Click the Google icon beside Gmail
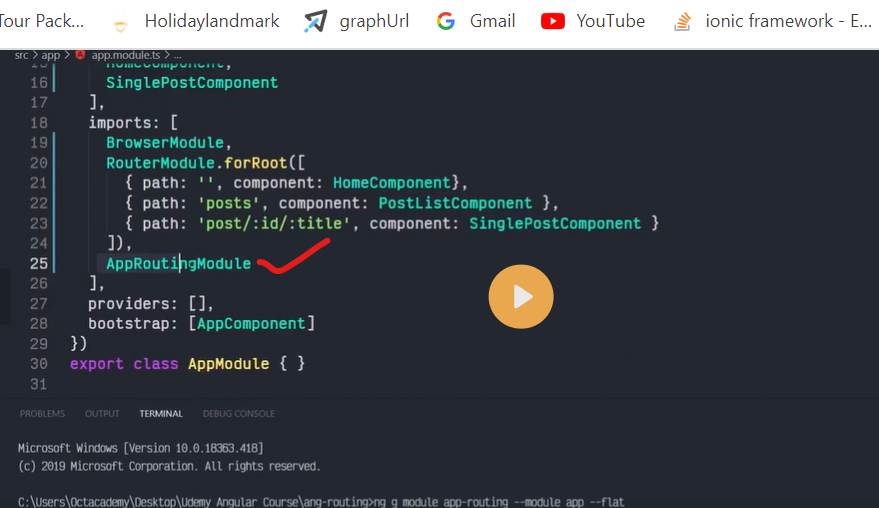The width and height of the screenshot is (879, 508). pyautogui.click(x=446, y=21)
